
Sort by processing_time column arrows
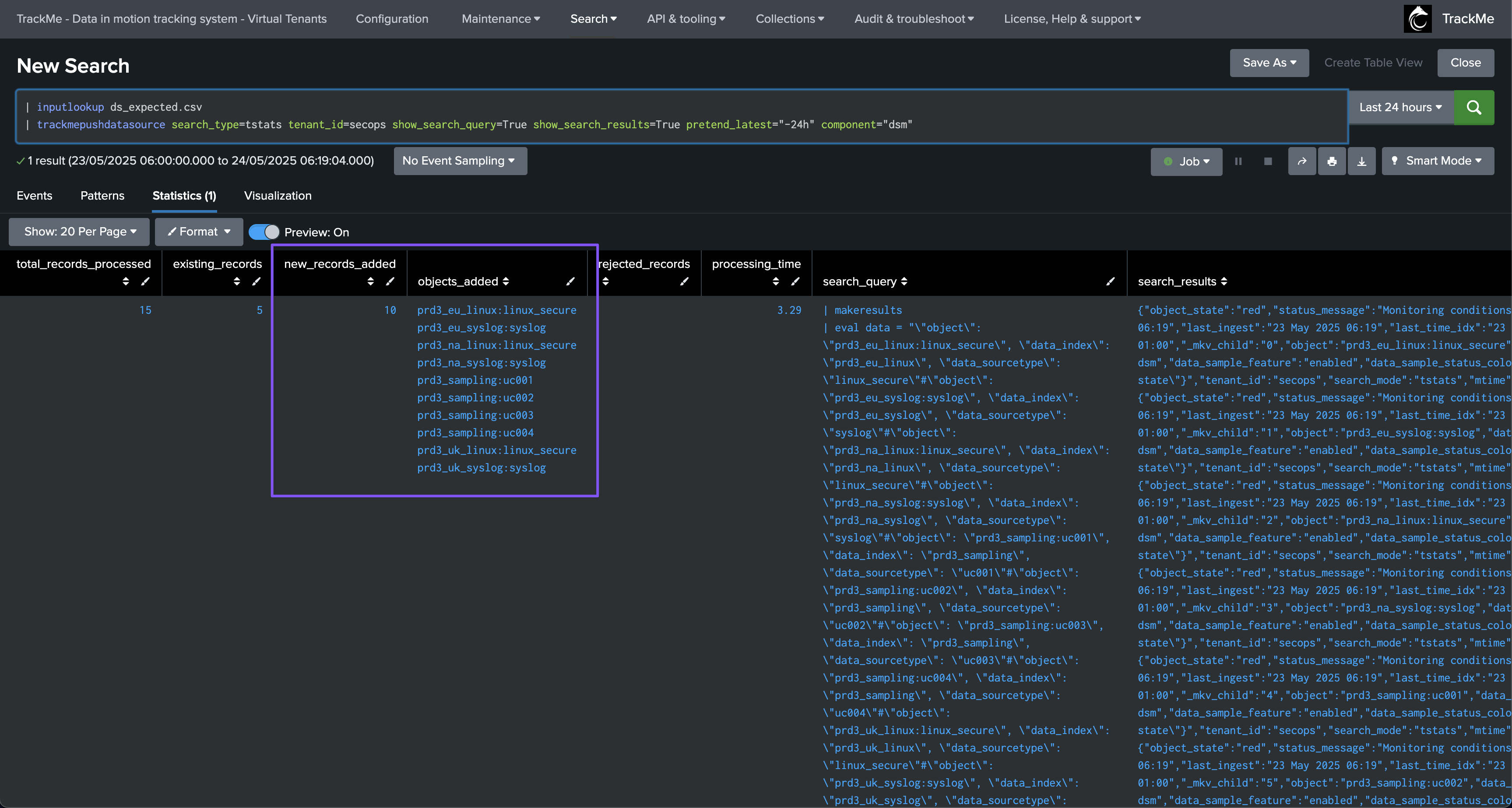[775, 281]
